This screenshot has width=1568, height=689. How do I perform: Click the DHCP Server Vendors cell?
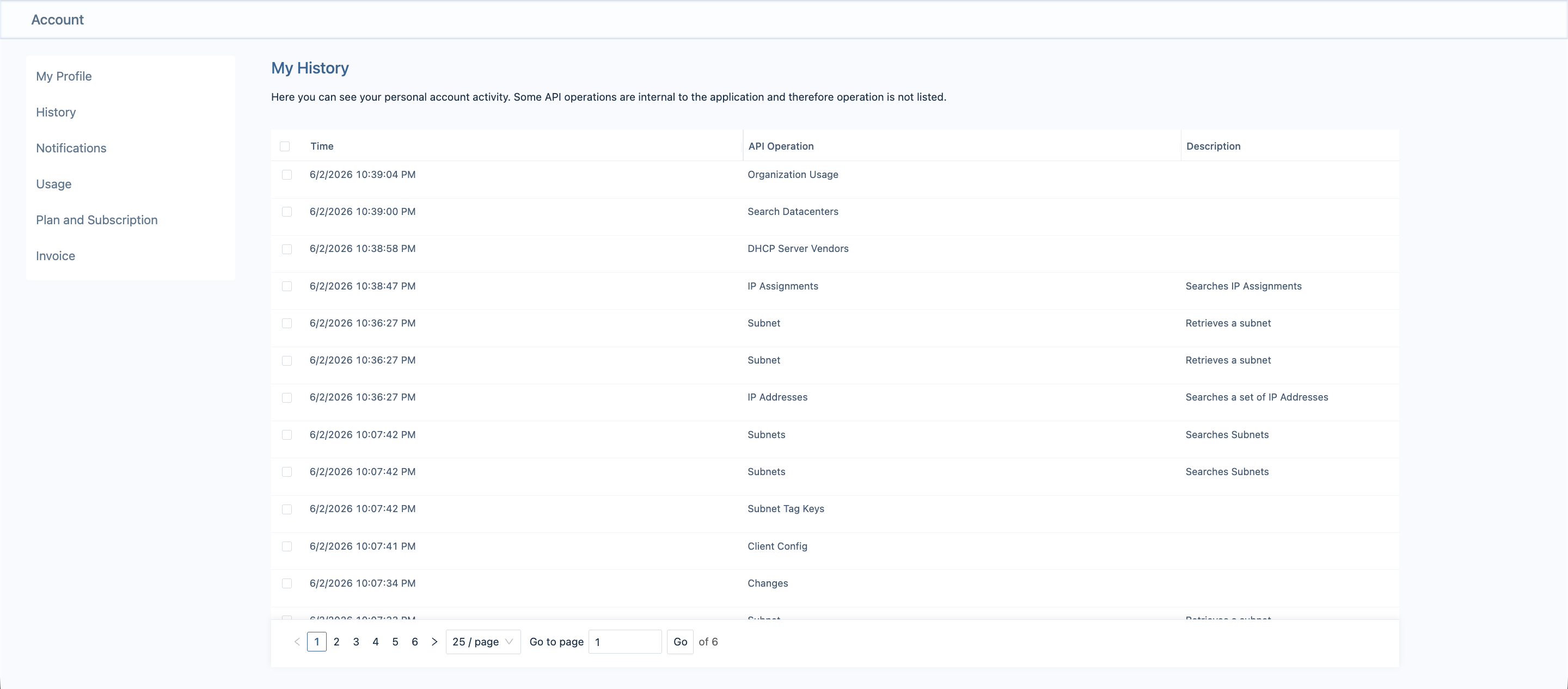pyautogui.click(x=798, y=249)
